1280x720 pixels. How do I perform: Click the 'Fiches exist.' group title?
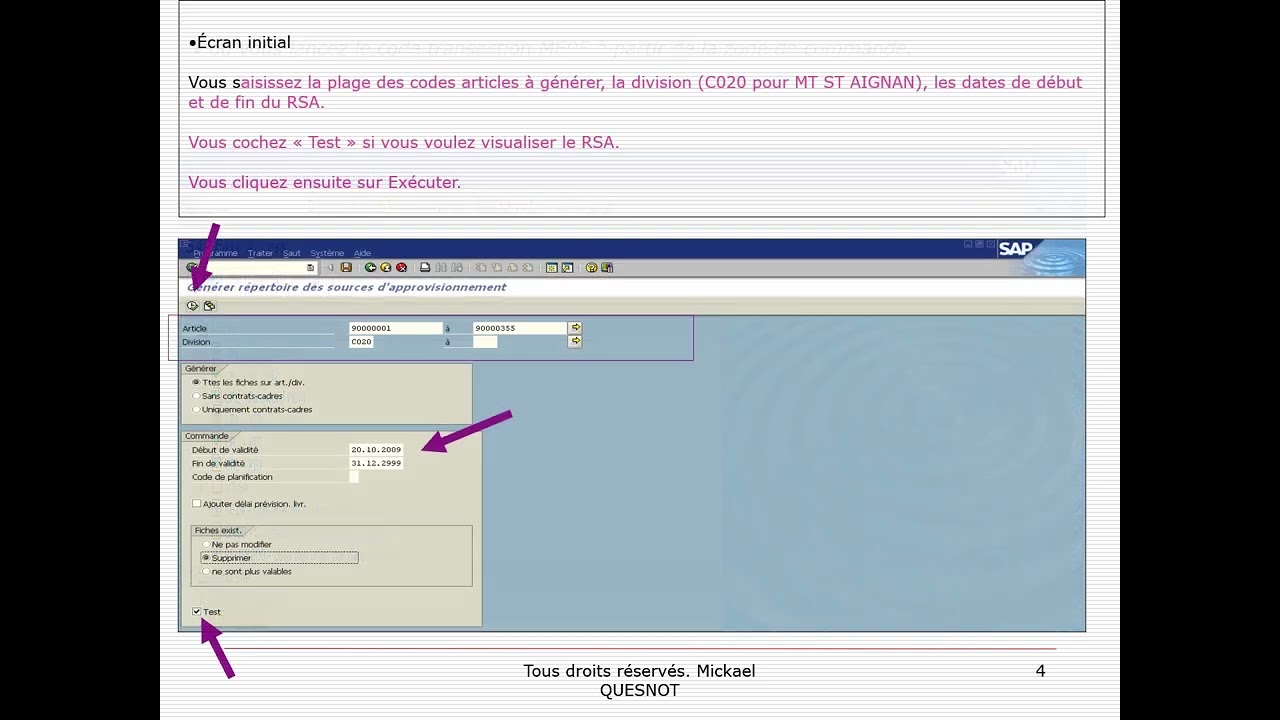click(217, 530)
